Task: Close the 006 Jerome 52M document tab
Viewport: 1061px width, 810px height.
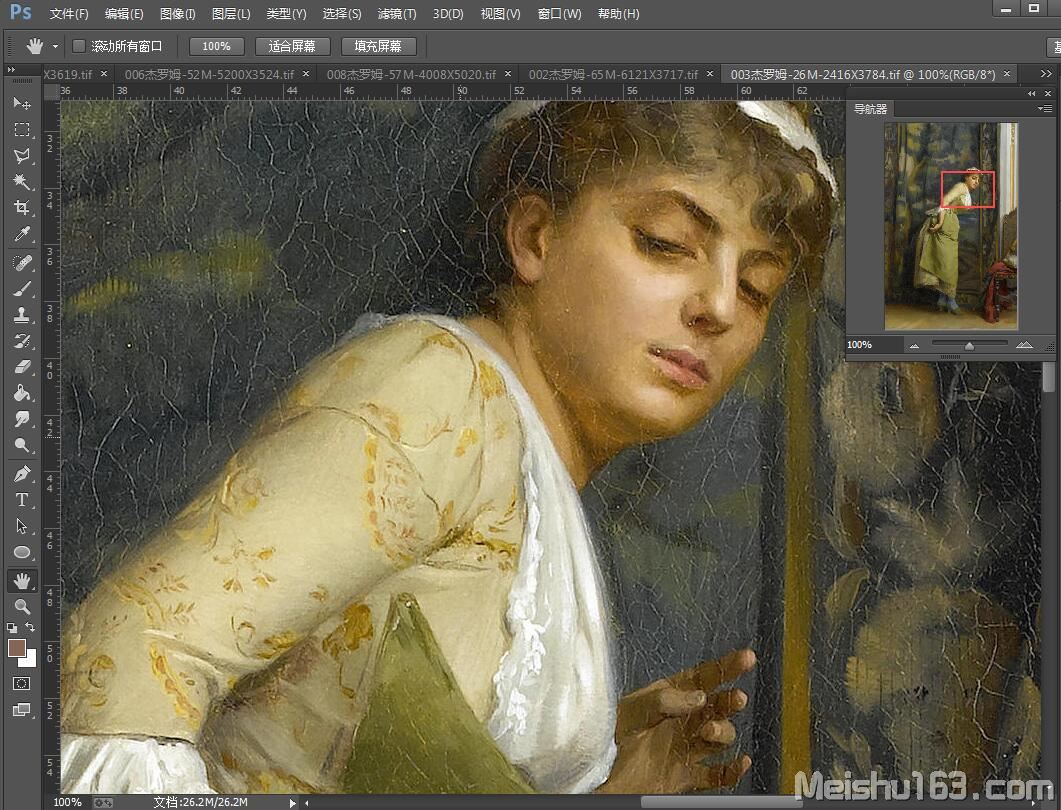Action: click(x=306, y=74)
